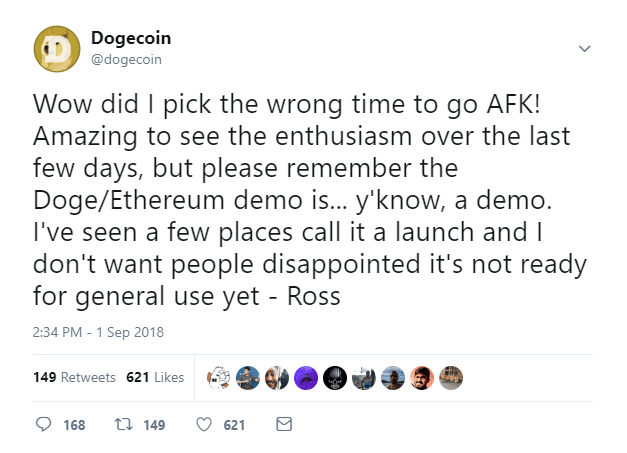627x453 pixels.
Task: Click the purple liker avatar
Action: coord(306,376)
